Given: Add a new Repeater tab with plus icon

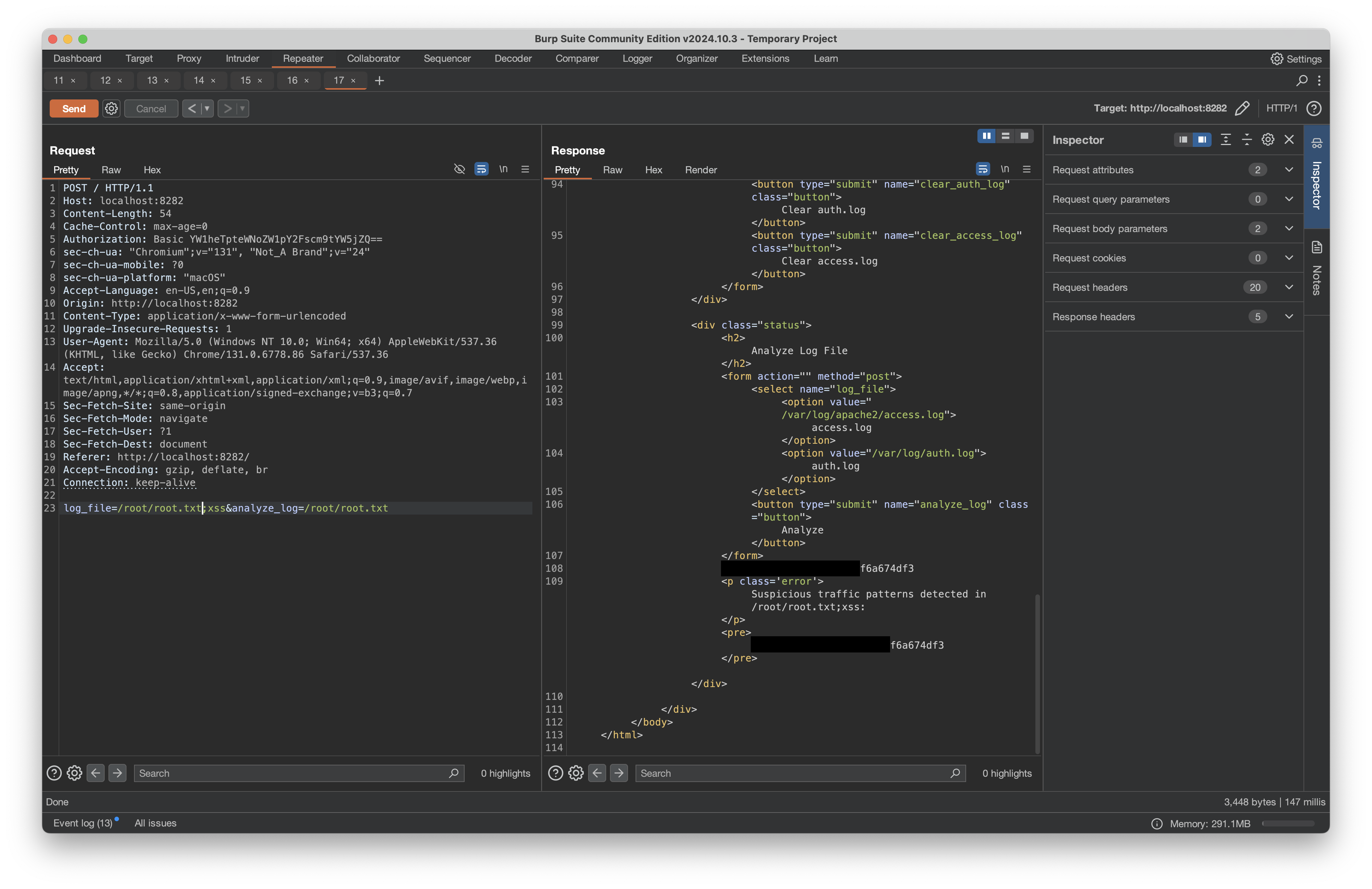Looking at the screenshot, I should click(379, 81).
